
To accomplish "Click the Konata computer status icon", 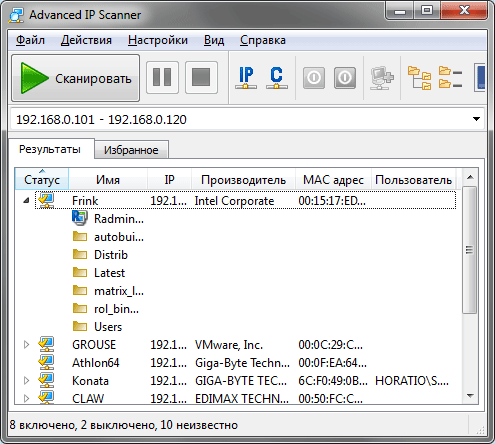I will [x=46, y=380].
